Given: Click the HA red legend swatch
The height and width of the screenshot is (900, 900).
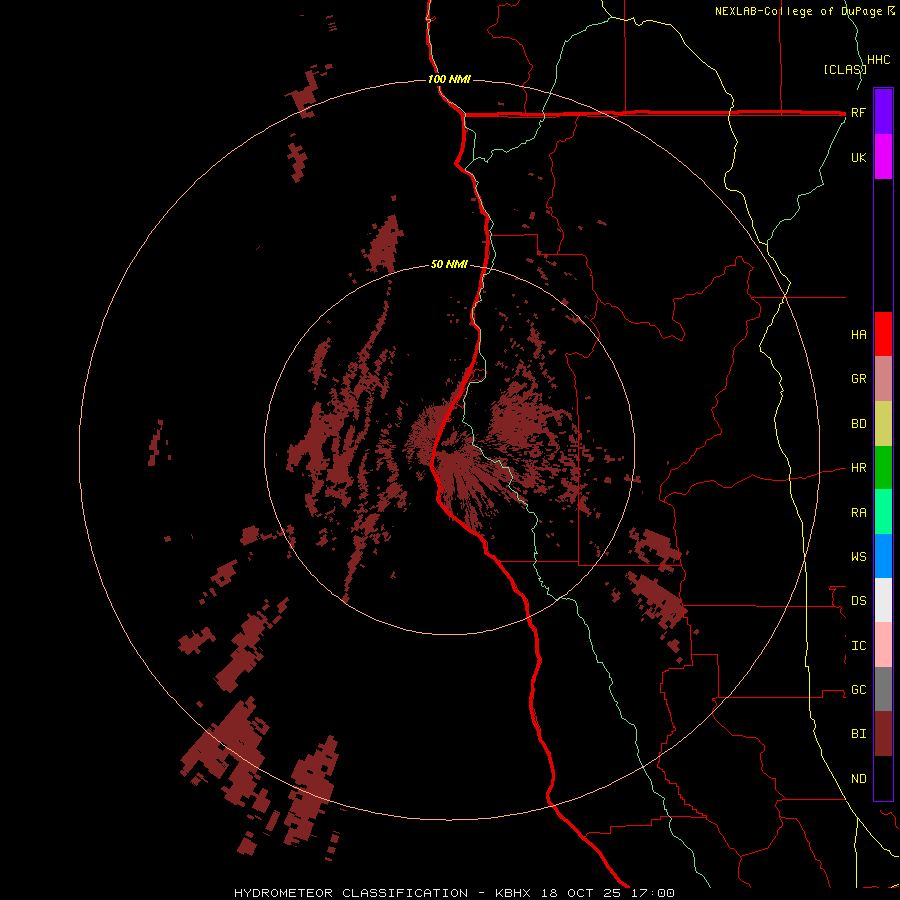Looking at the screenshot, I should pyautogui.click(x=883, y=334).
